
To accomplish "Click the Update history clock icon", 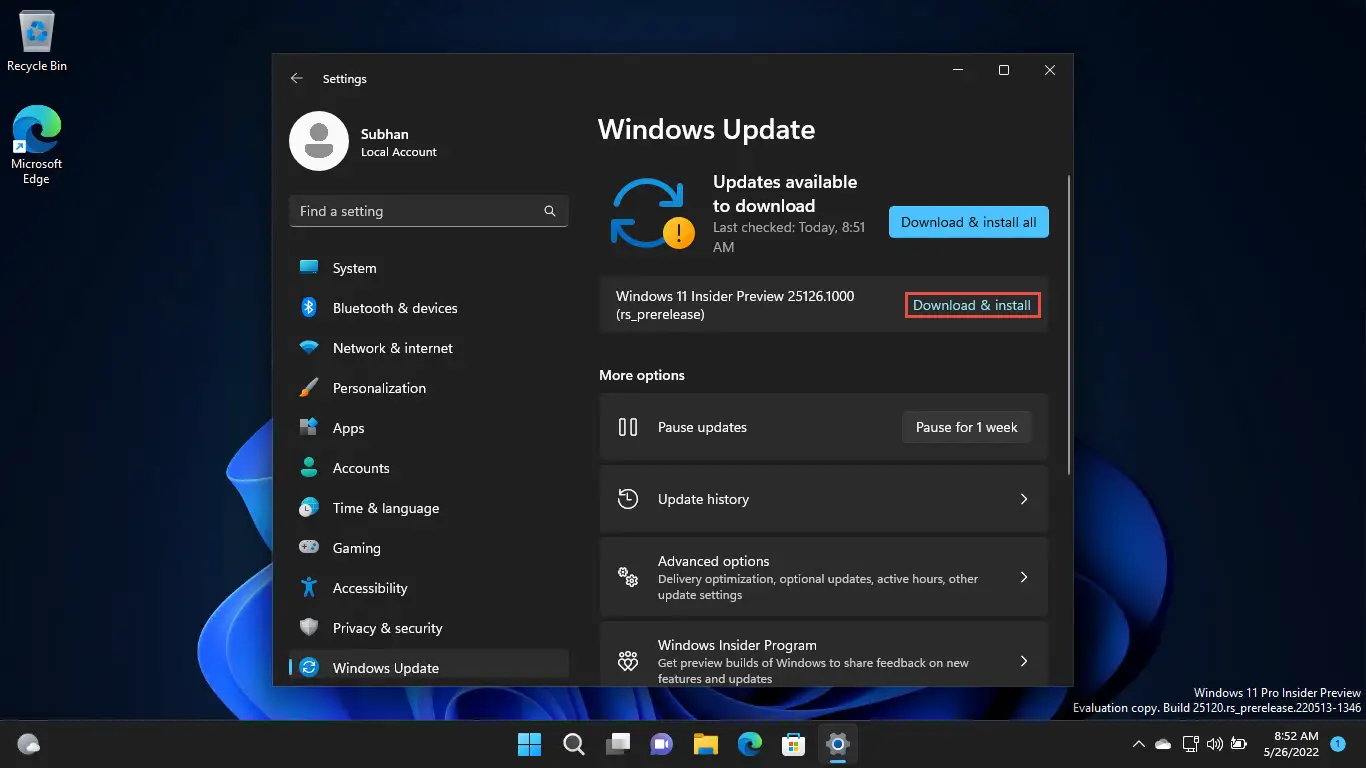I will click(x=628, y=499).
